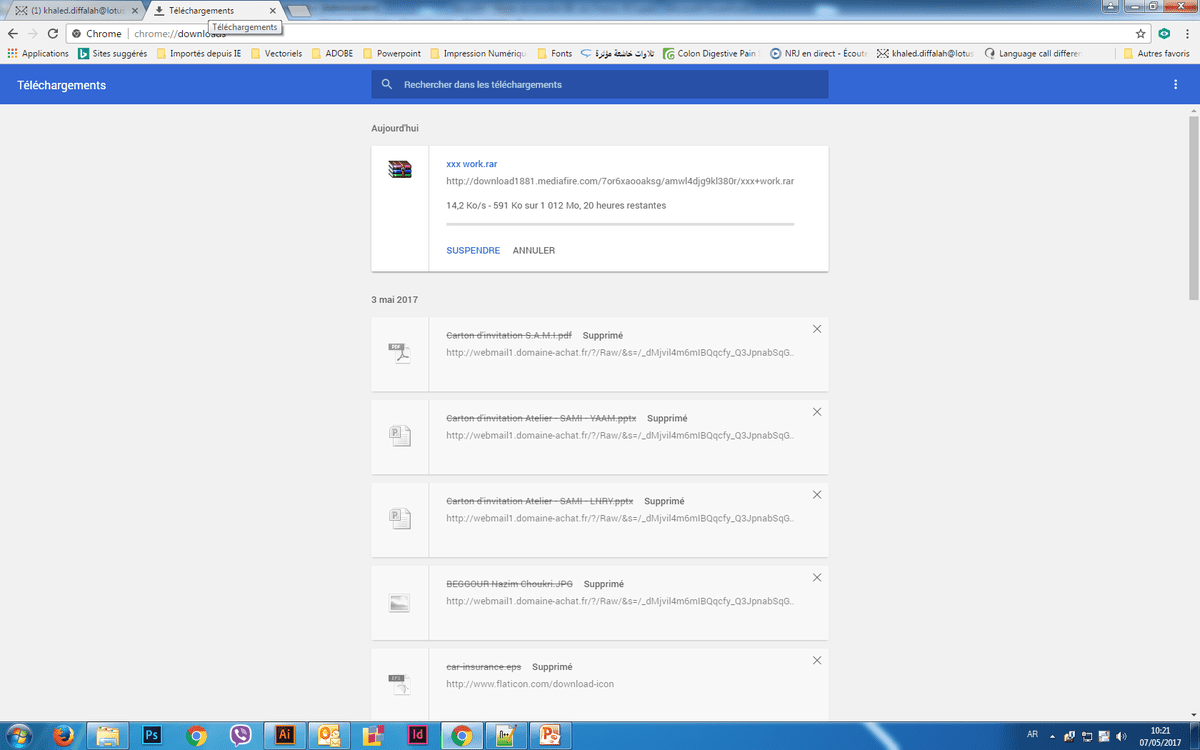
Task: Click the green extension icon beside the star
Action: [1164, 33]
